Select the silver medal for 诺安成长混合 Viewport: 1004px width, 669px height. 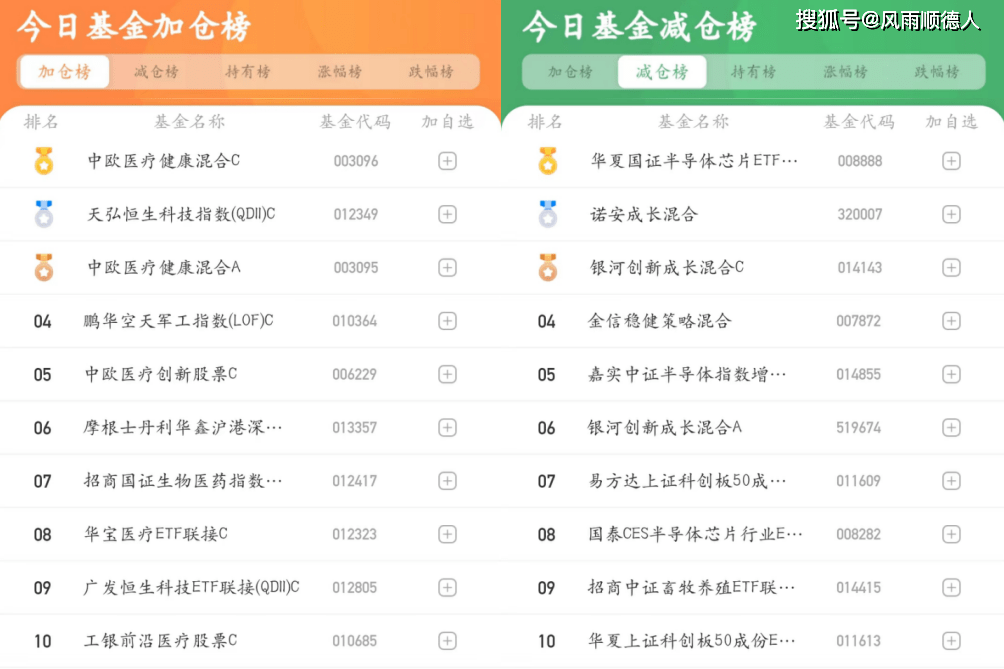click(547, 214)
